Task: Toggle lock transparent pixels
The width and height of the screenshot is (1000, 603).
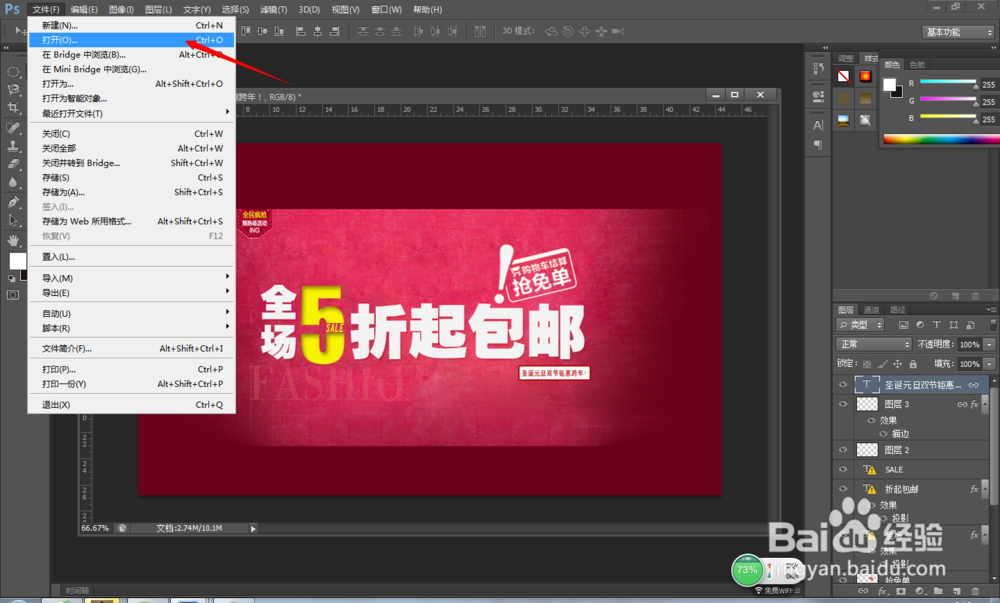Action: click(x=867, y=364)
